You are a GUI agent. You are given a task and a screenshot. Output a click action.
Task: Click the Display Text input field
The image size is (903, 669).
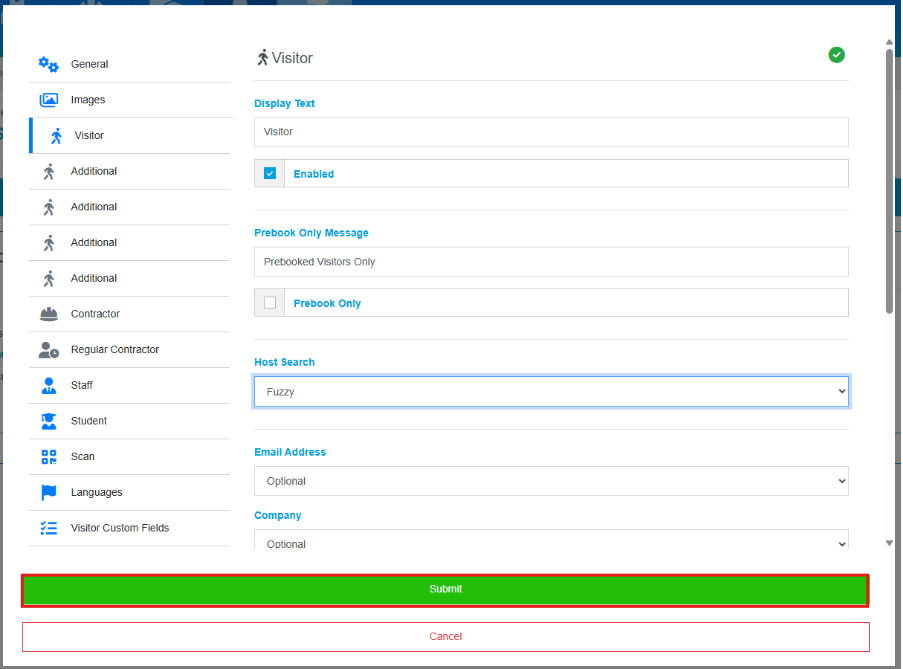(551, 132)
